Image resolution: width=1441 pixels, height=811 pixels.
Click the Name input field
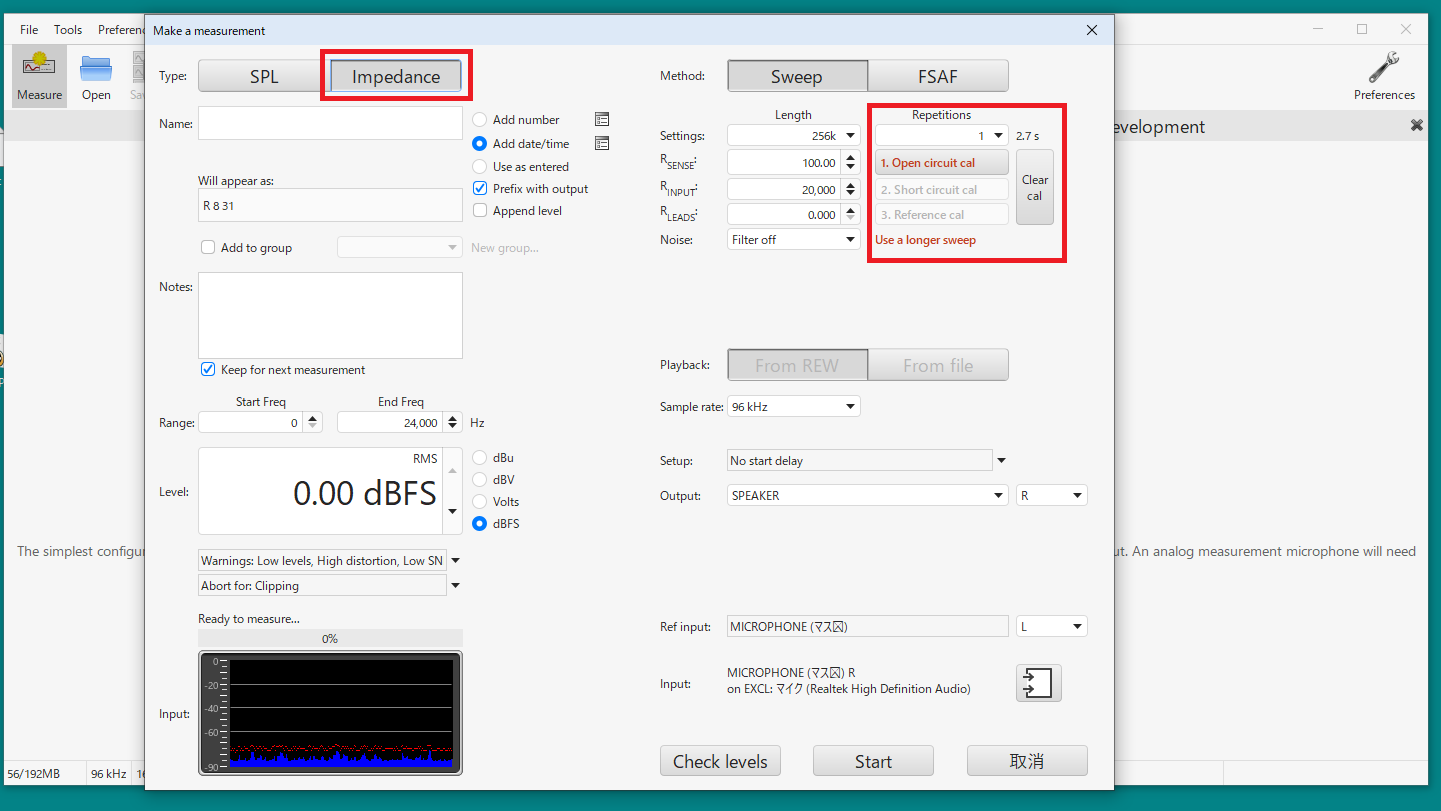330,123
